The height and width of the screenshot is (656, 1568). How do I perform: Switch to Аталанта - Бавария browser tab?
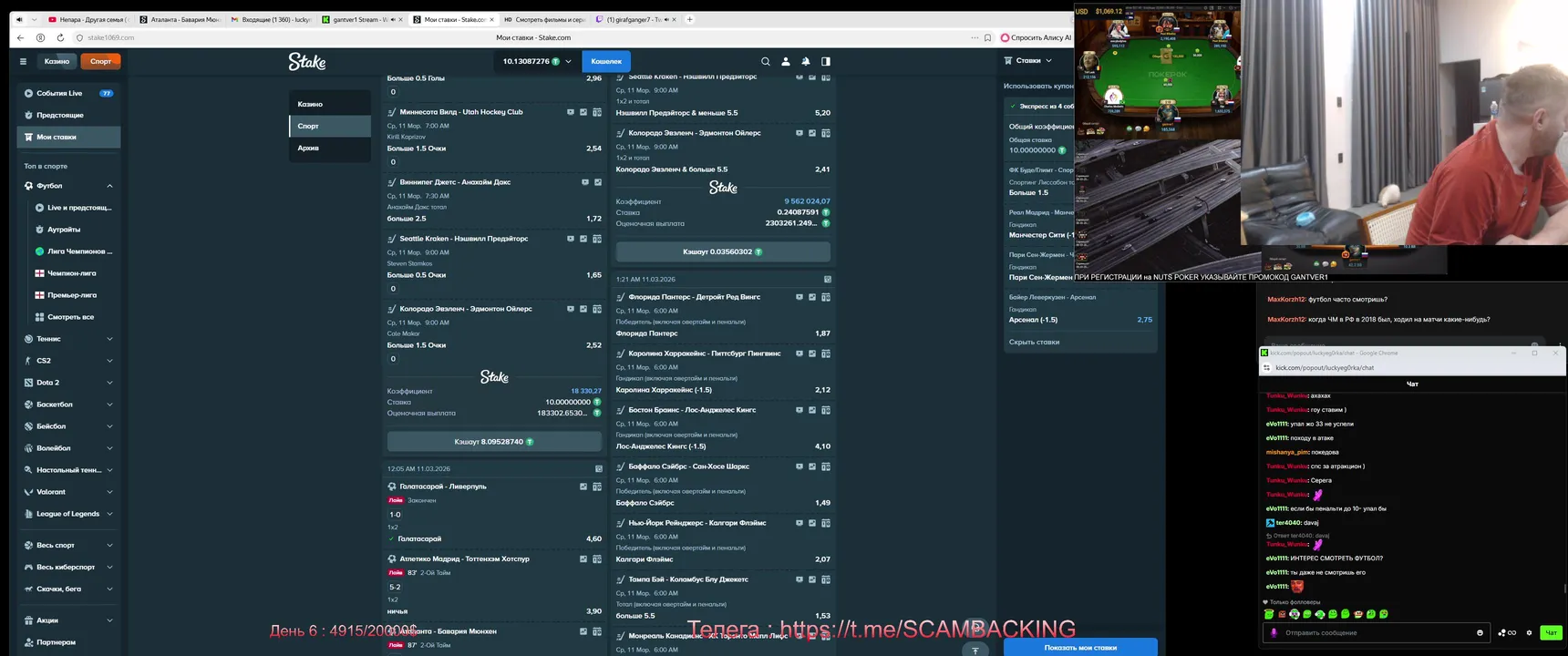180,19
